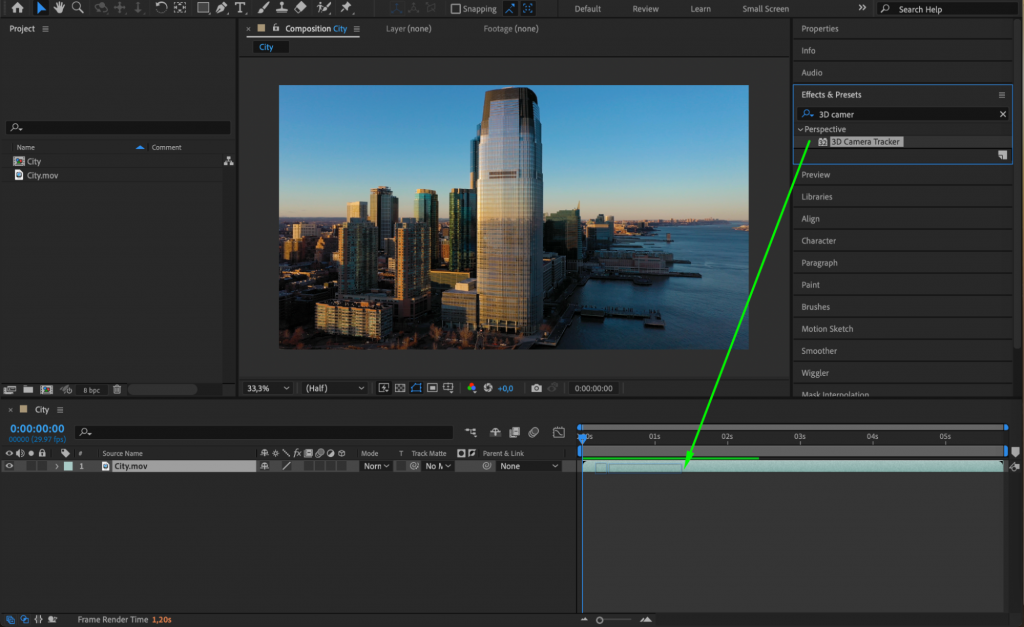Select the Eraser tool
The width and height of the screenshot is (1024, 627).
(300, 9)
